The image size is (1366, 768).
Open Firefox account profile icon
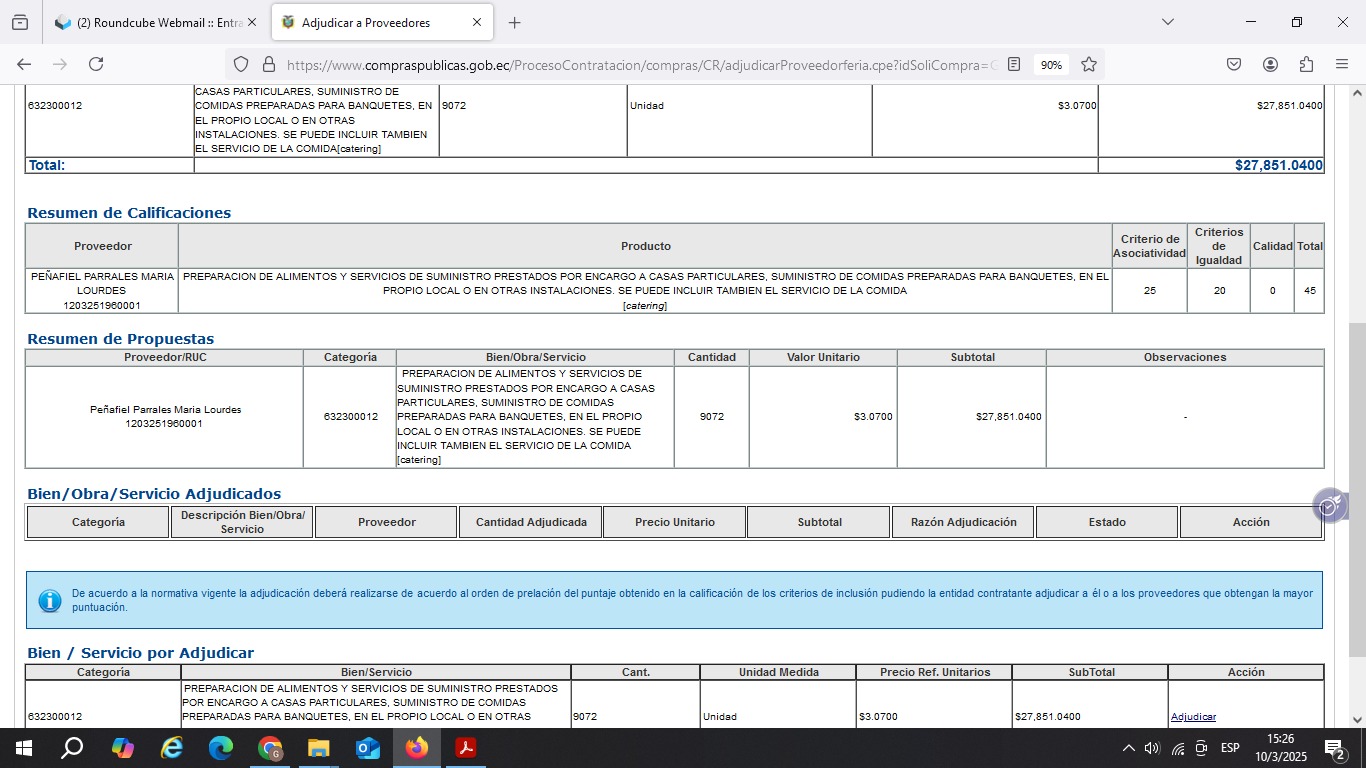click(1270, 64)
